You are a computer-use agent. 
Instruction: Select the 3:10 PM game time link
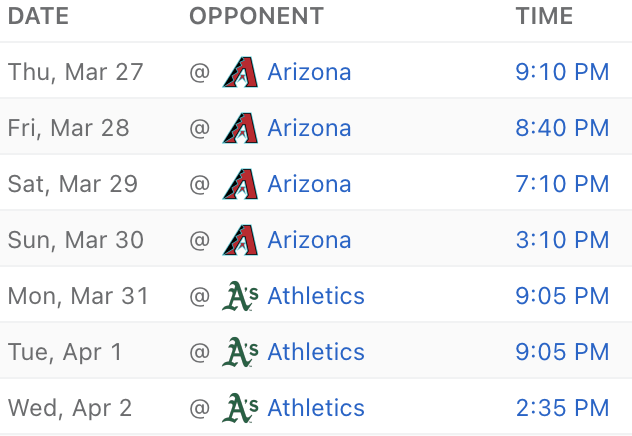tap(562, 240)
